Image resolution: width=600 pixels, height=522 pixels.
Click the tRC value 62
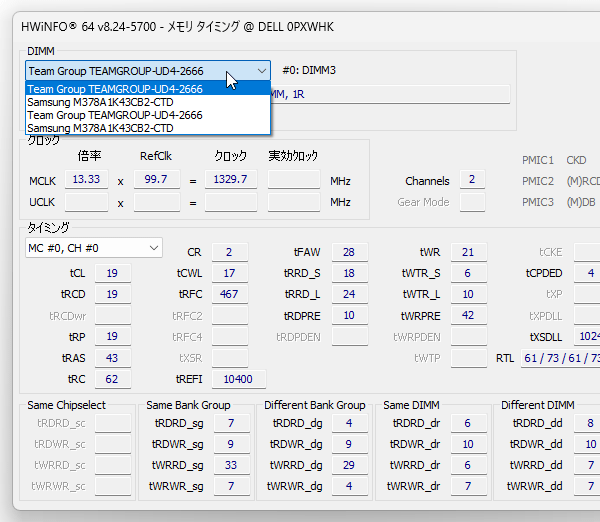pos(112,379)
